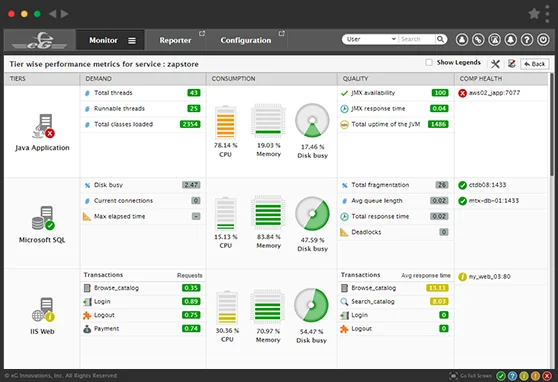Click Java Application Memory chip gauge 19.03%
Viewport: 558px width, 382px height.
[268, 120]
